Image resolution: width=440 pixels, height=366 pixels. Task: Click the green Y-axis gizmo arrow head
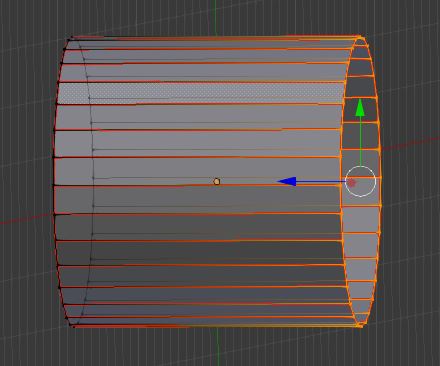coord(360,108)
